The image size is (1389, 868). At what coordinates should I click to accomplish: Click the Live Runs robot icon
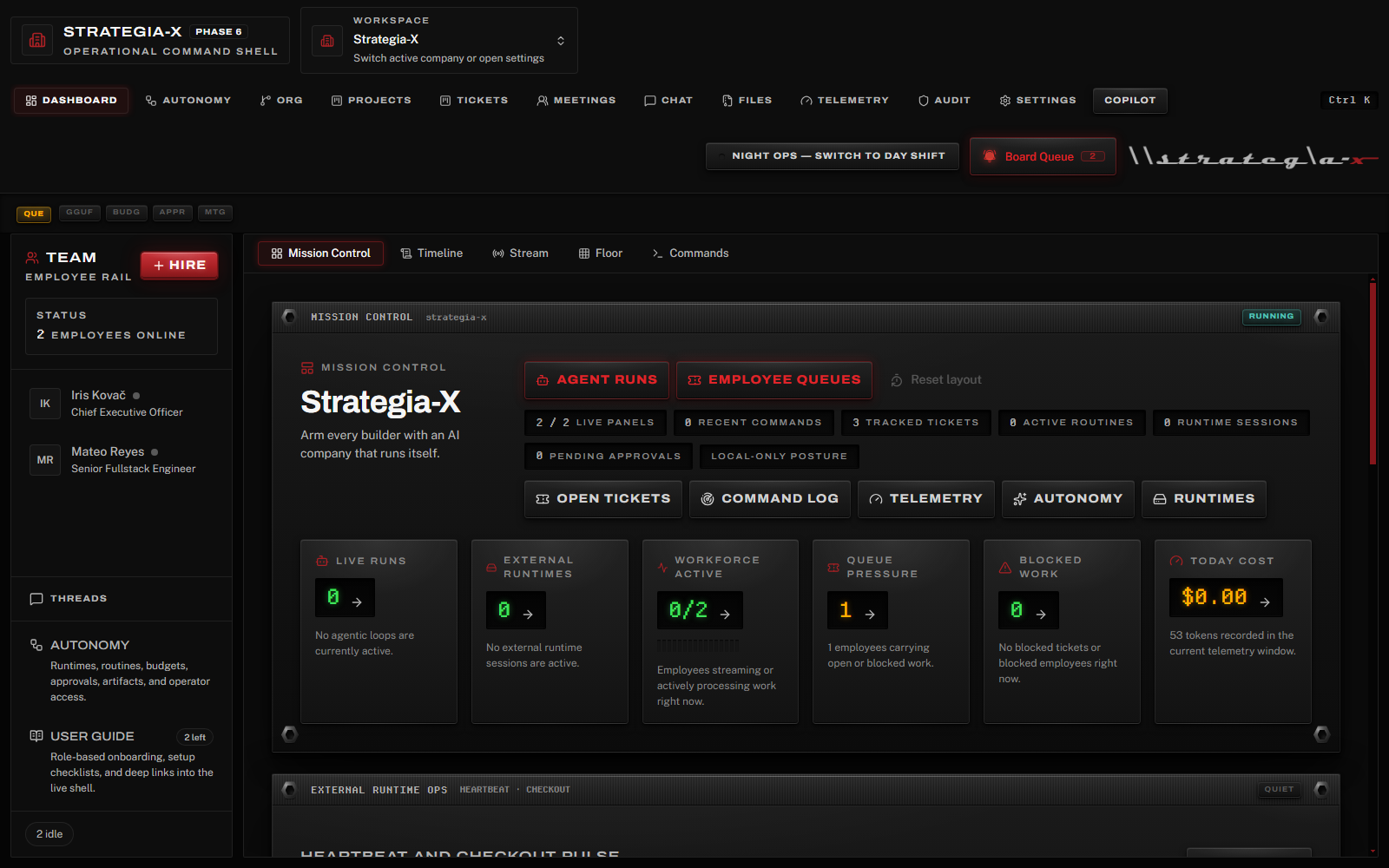[x=322, y=562]
